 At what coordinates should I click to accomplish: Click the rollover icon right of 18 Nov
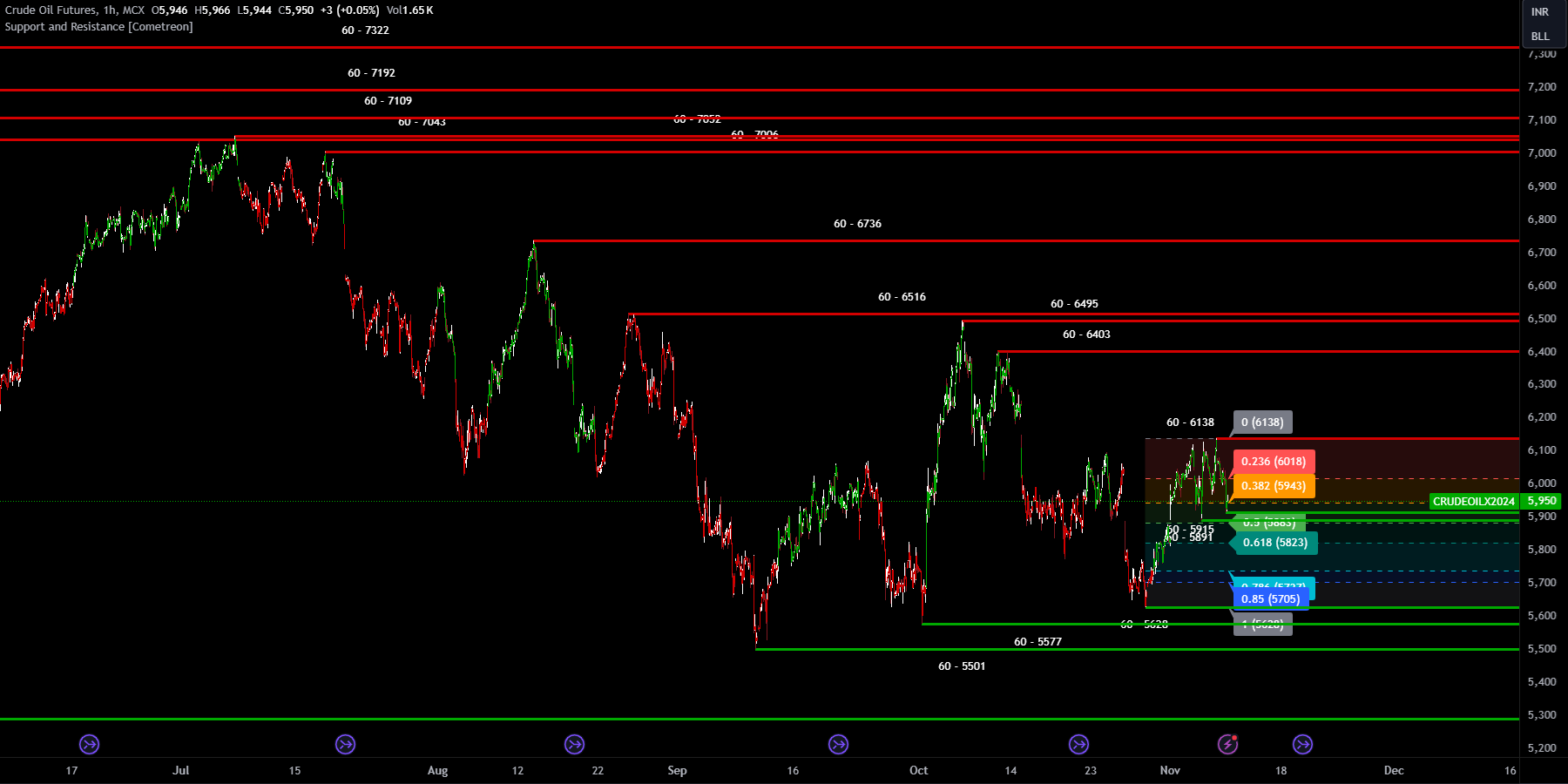[x=1302, y=744]
